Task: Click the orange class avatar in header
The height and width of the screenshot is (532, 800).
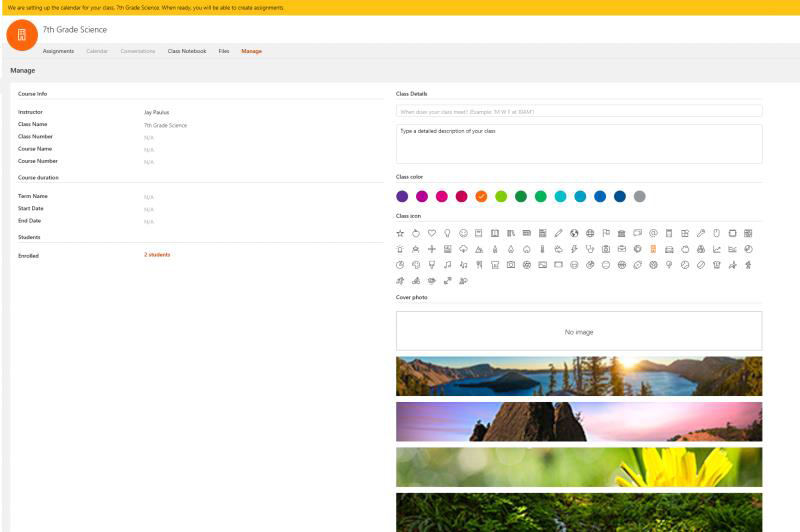Action: click(21, 34)
